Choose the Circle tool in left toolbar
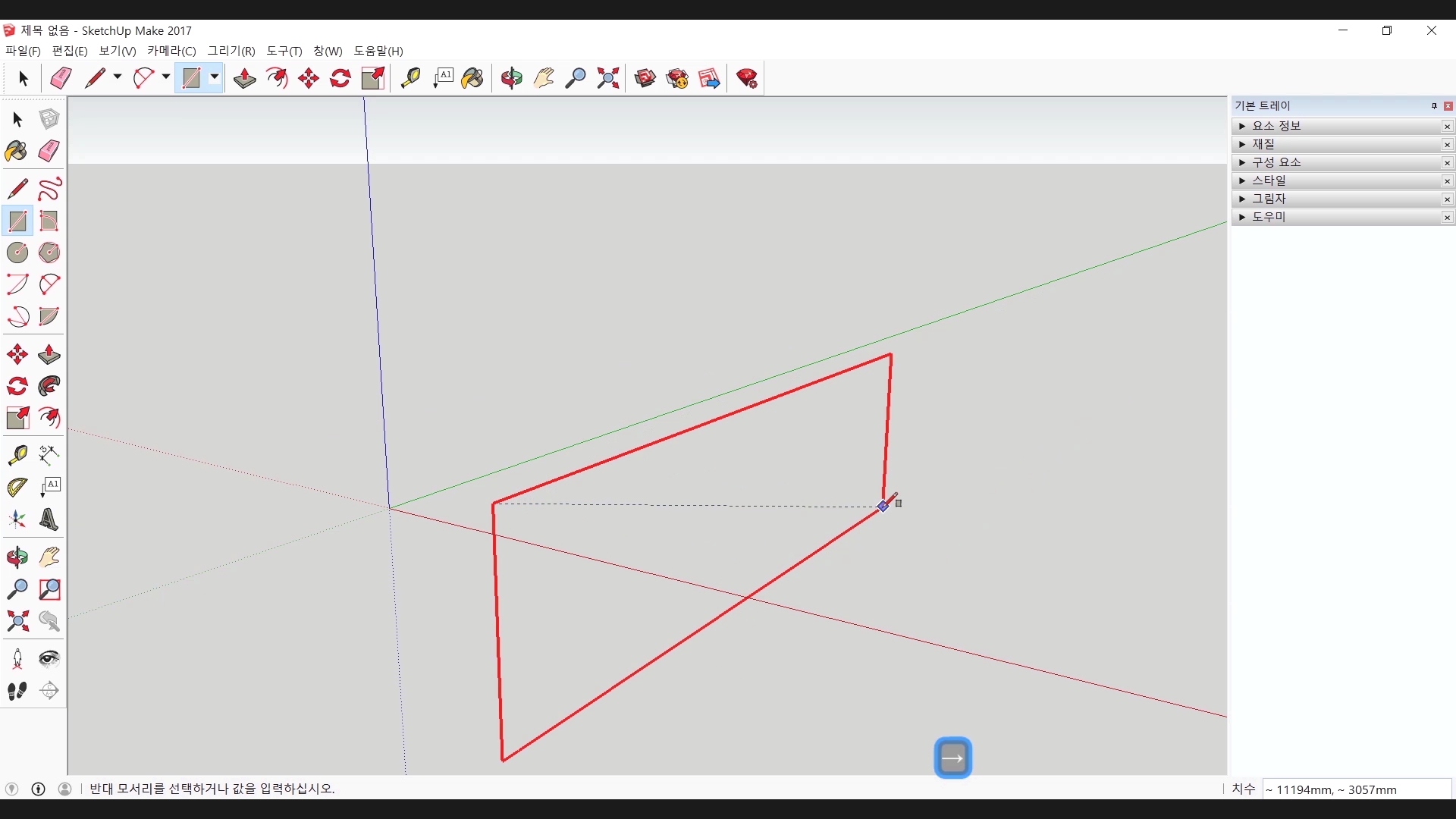1456x819 pixels. coord(17,253)
